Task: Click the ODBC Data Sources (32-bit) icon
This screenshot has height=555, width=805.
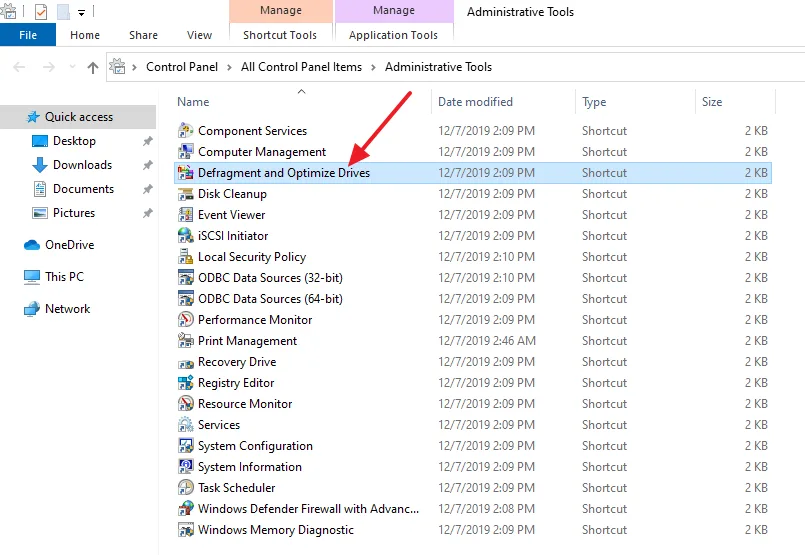Action: pos(185,278)
